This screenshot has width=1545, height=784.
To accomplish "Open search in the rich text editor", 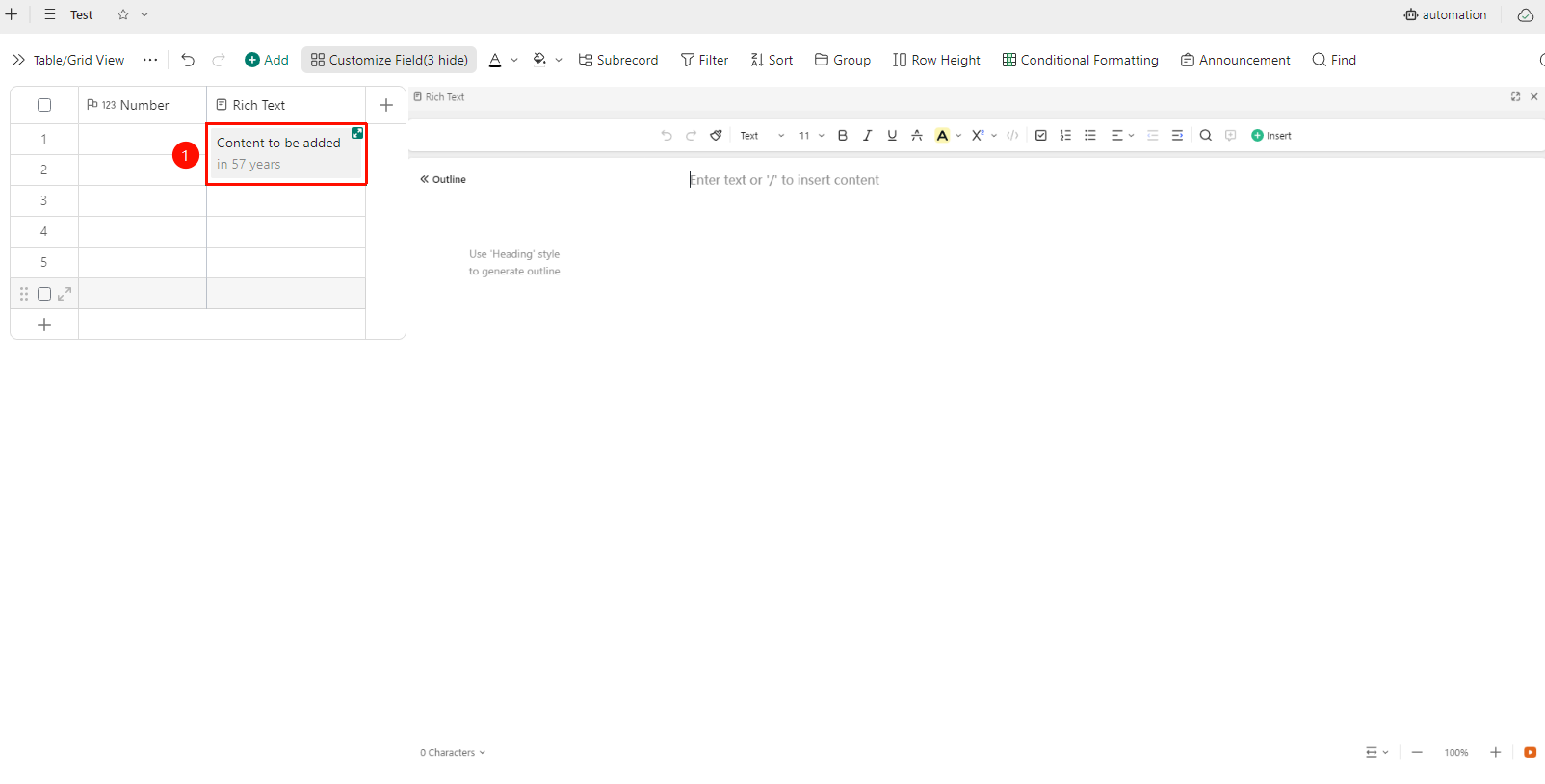I will [x=1206, y=136].
